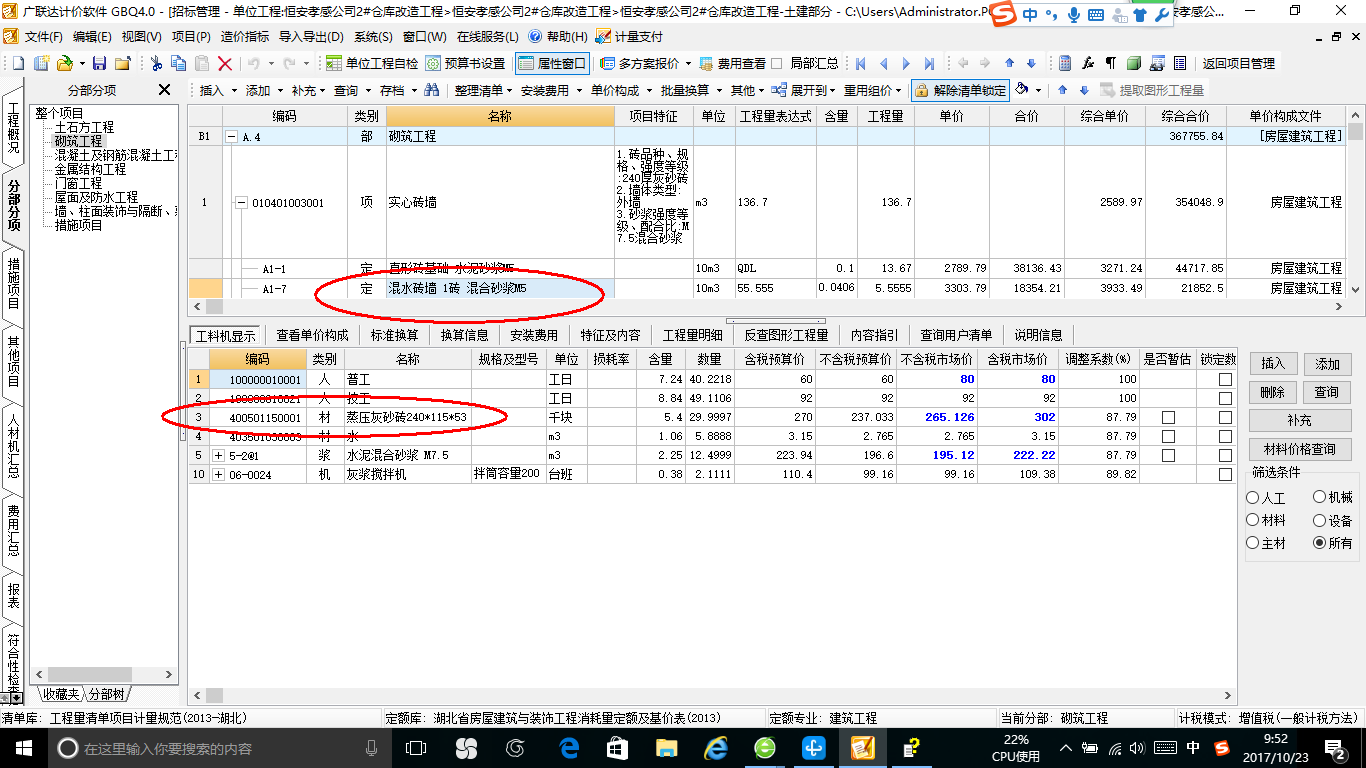Jump to first record navigation arrow
The height and width of the screenshot is (768, 1366).
(x=860, y=63)
